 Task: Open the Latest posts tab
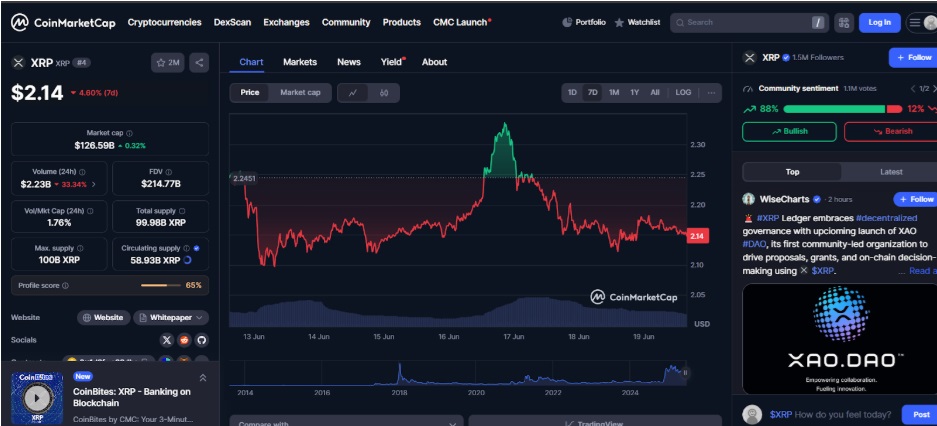(x=890, y=172)
